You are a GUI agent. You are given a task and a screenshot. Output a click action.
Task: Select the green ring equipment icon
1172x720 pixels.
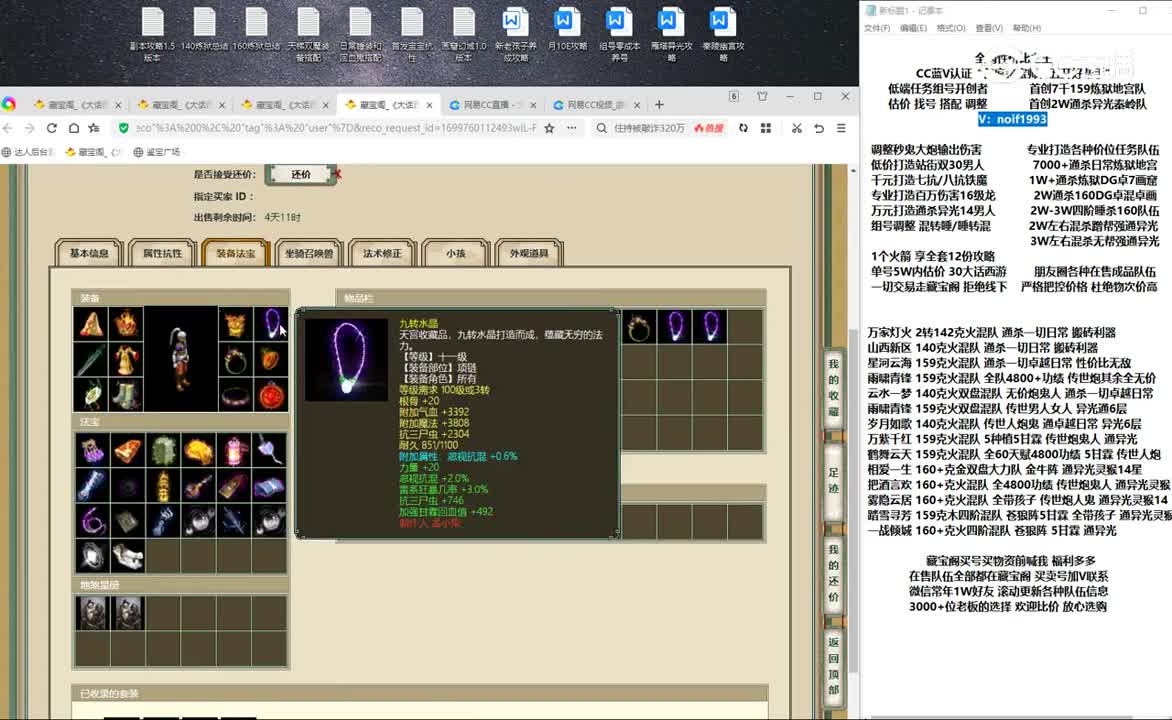235,360
